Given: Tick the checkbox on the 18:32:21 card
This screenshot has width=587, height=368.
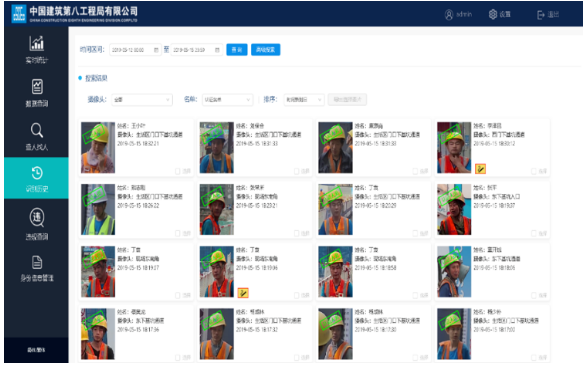Looking at the screenshot, I should (178, 171).
